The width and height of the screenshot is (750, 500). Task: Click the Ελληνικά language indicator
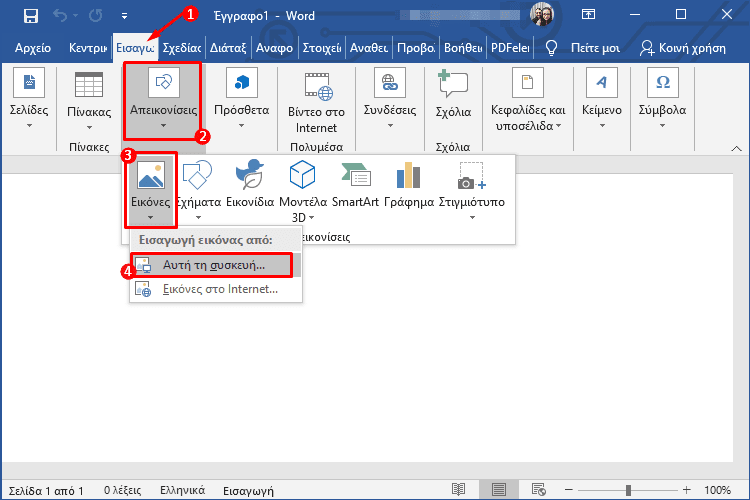(182, 490)
